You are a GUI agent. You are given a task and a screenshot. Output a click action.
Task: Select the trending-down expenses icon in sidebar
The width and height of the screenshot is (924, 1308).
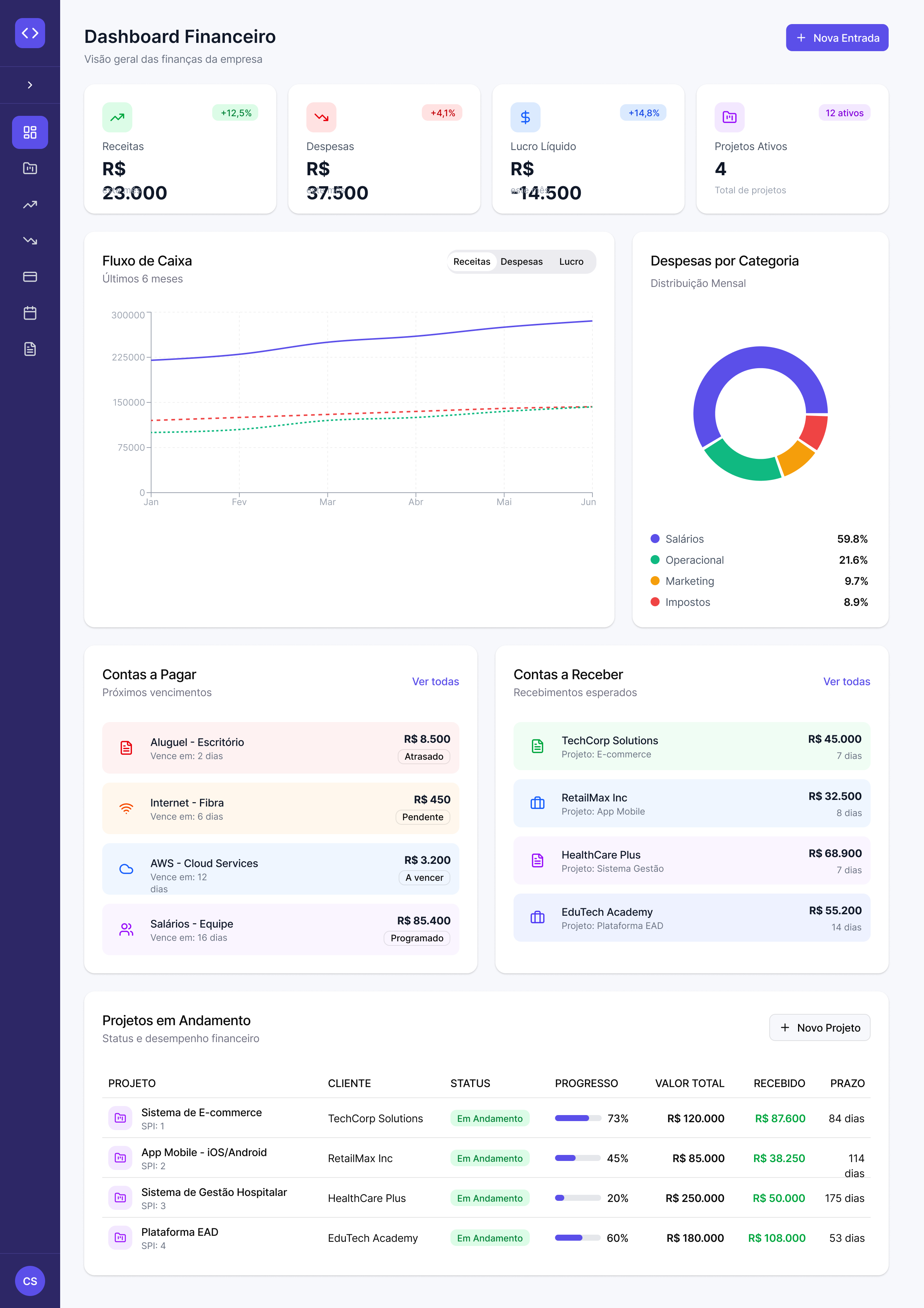[30, 240]
